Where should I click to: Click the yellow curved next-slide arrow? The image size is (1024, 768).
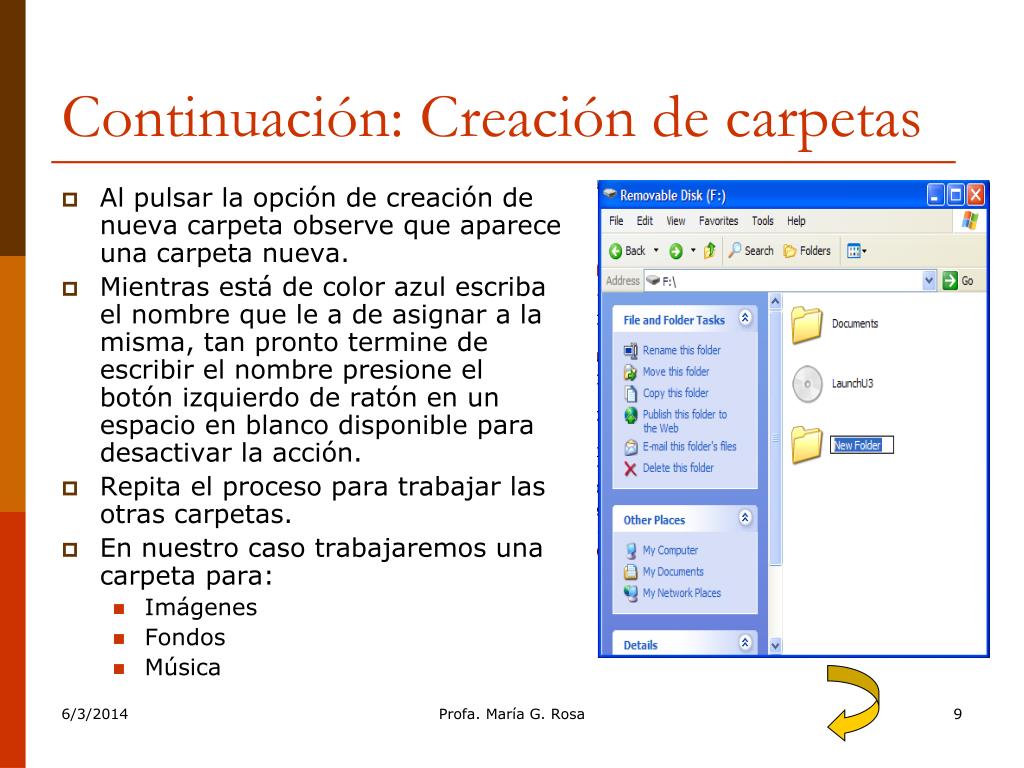tap(853, 703)
